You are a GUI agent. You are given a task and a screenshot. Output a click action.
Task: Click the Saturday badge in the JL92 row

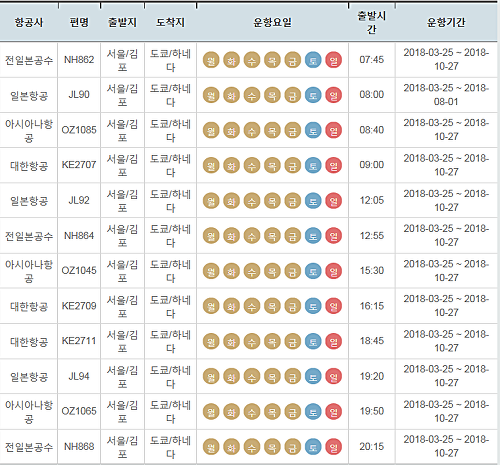[x=313, y=201]
